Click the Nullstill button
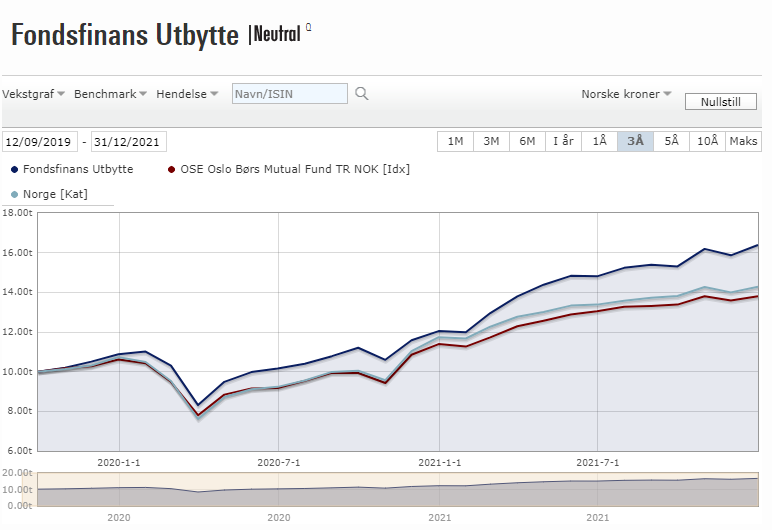The image size is (772, 530). pos(720,102)
